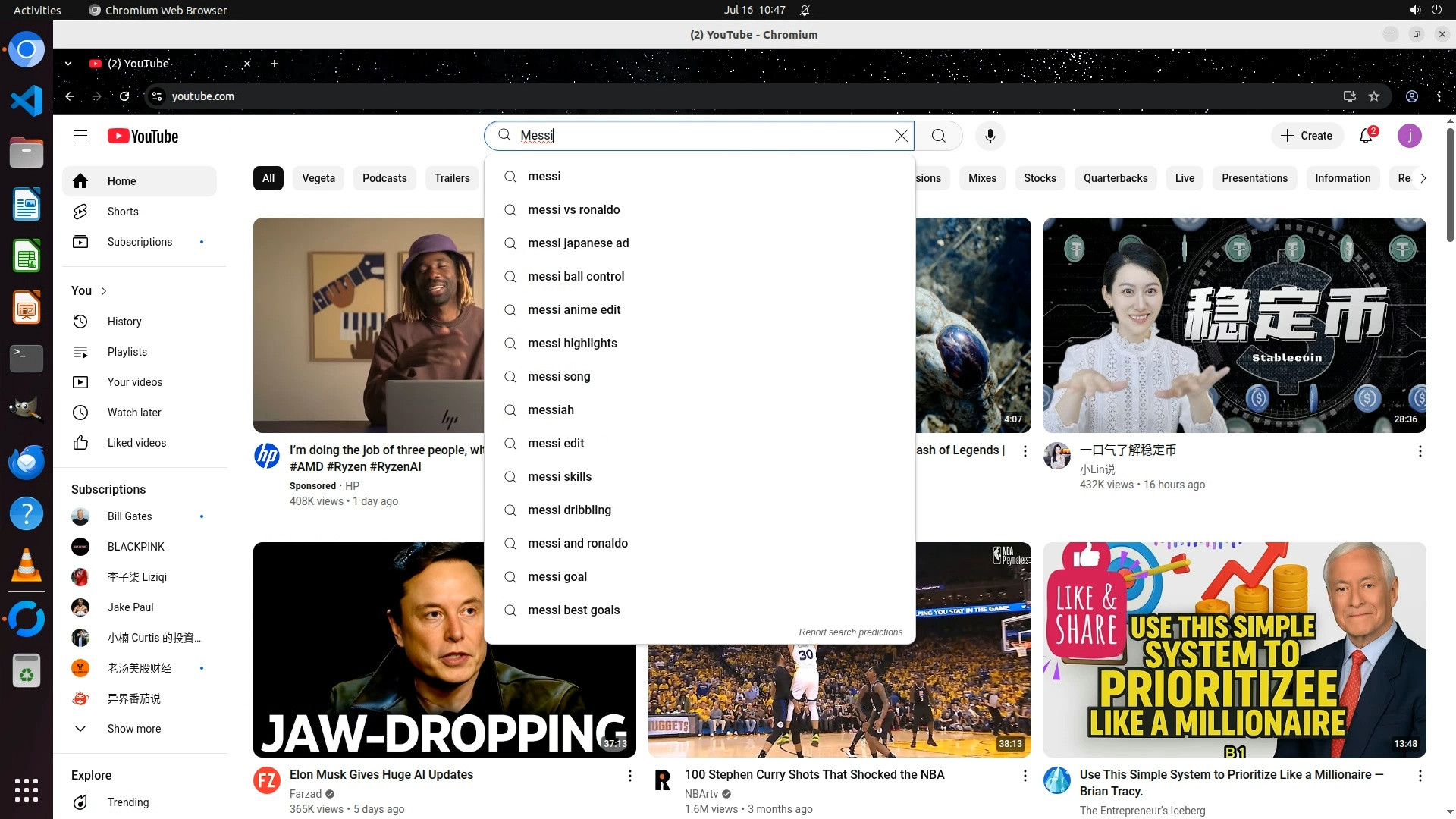Open the hamburger guide menu
1456x819 pixels.
(x=80, y=136)
